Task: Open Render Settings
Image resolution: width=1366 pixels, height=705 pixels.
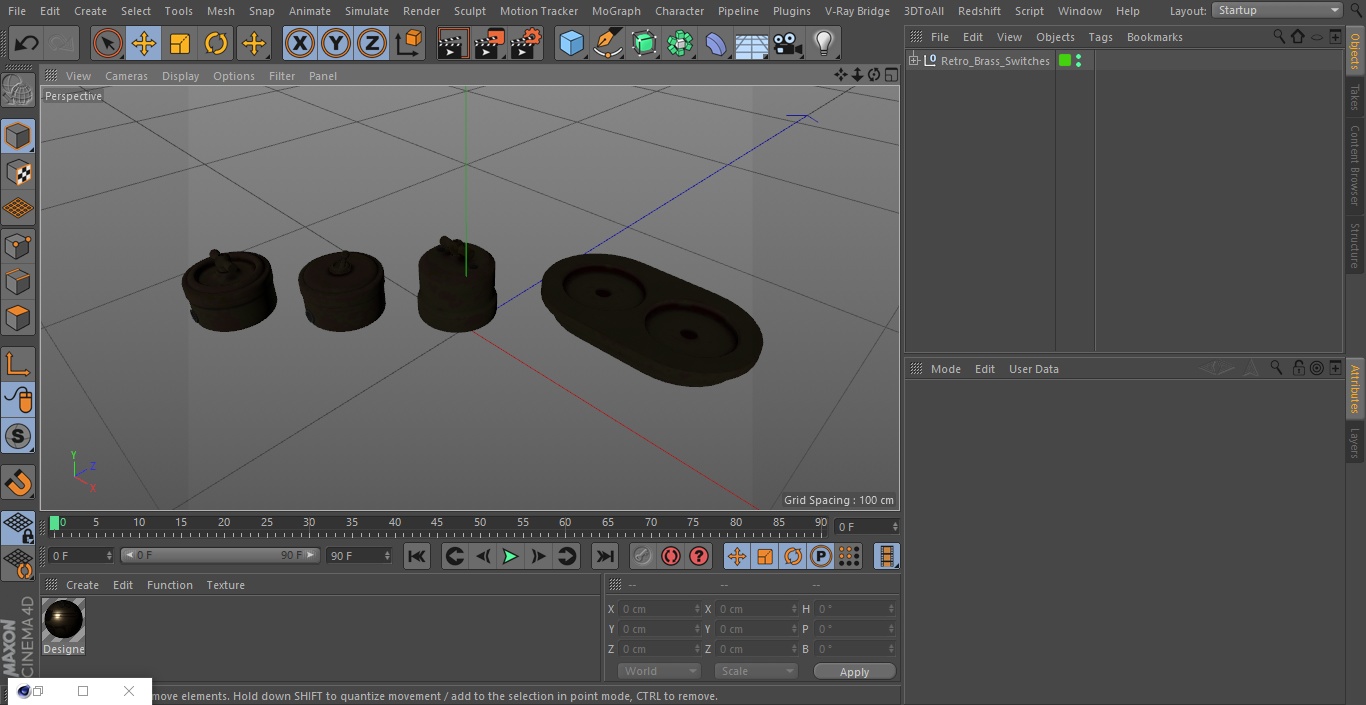Action: tap(526, 43)
